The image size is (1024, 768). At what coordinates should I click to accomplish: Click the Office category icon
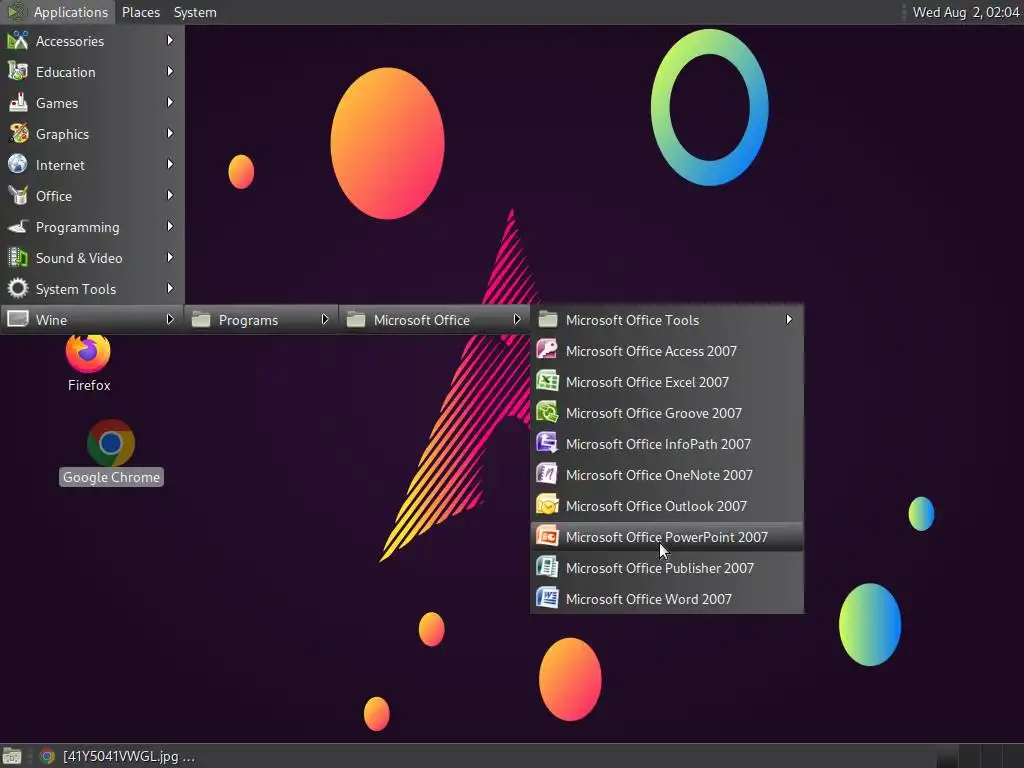click(x=18, y=196)
